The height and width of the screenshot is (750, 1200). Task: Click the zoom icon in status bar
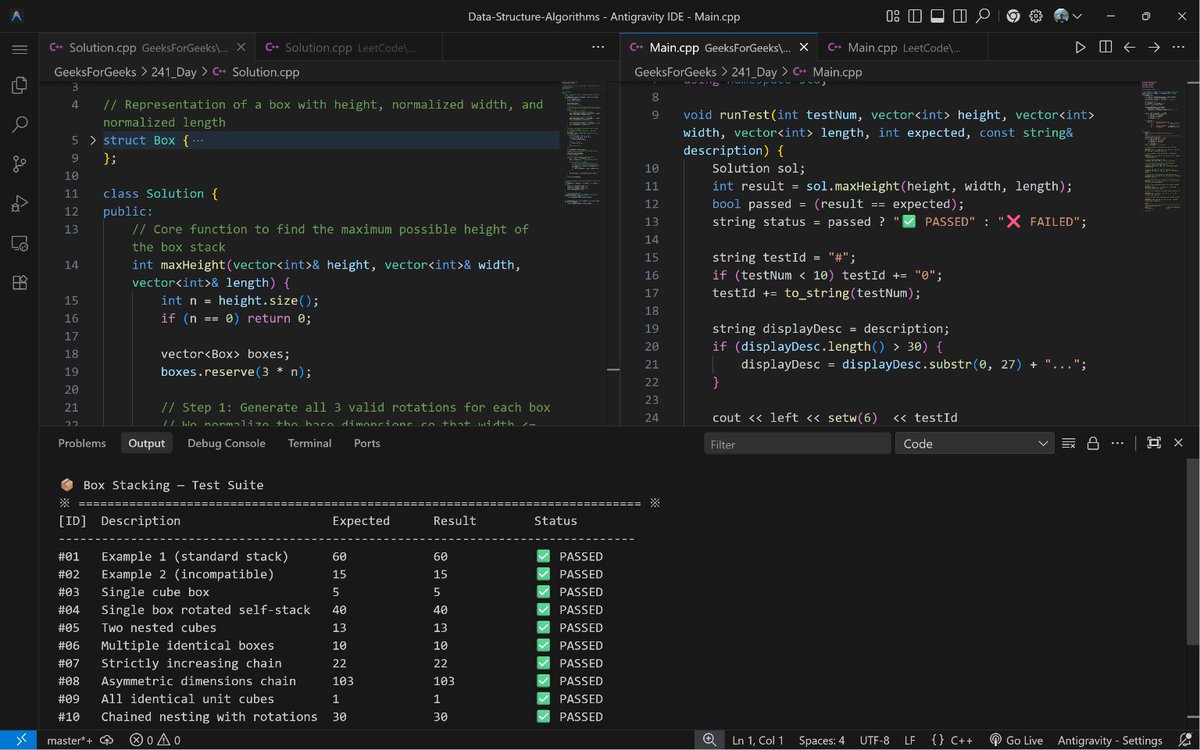click(x=709, y=740)
